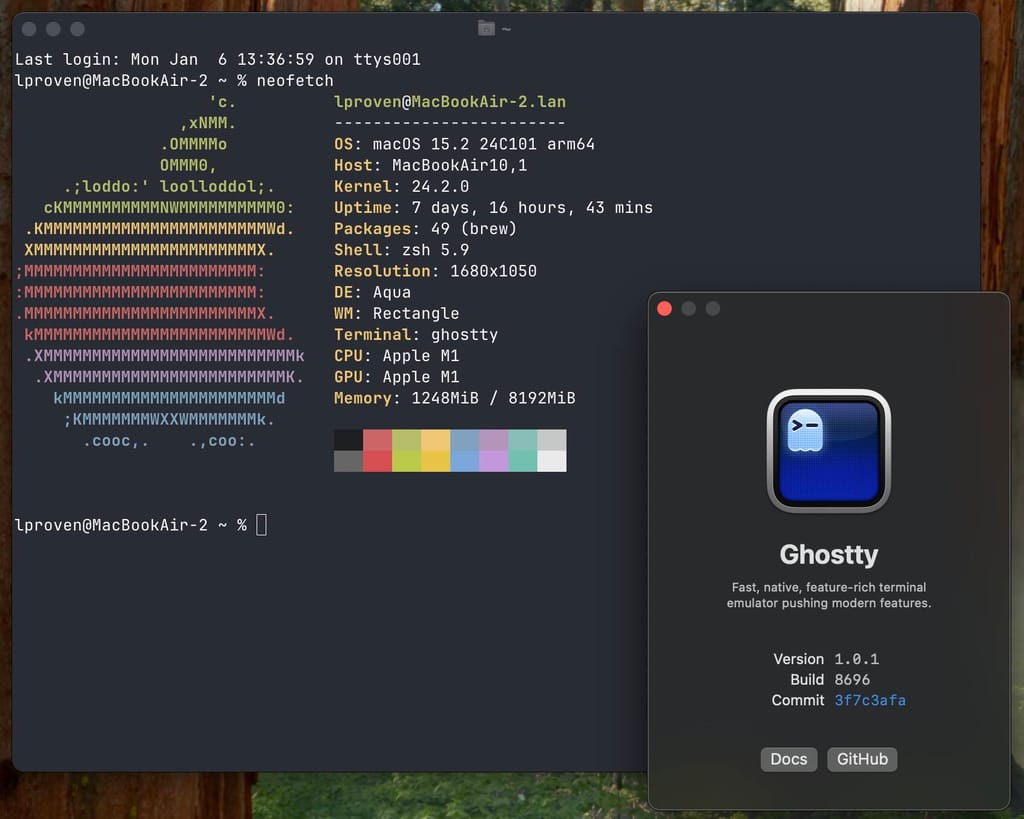Click the Ghostty ghost app icon
The height and width of the screenshot is (819, 1024).
828,452
